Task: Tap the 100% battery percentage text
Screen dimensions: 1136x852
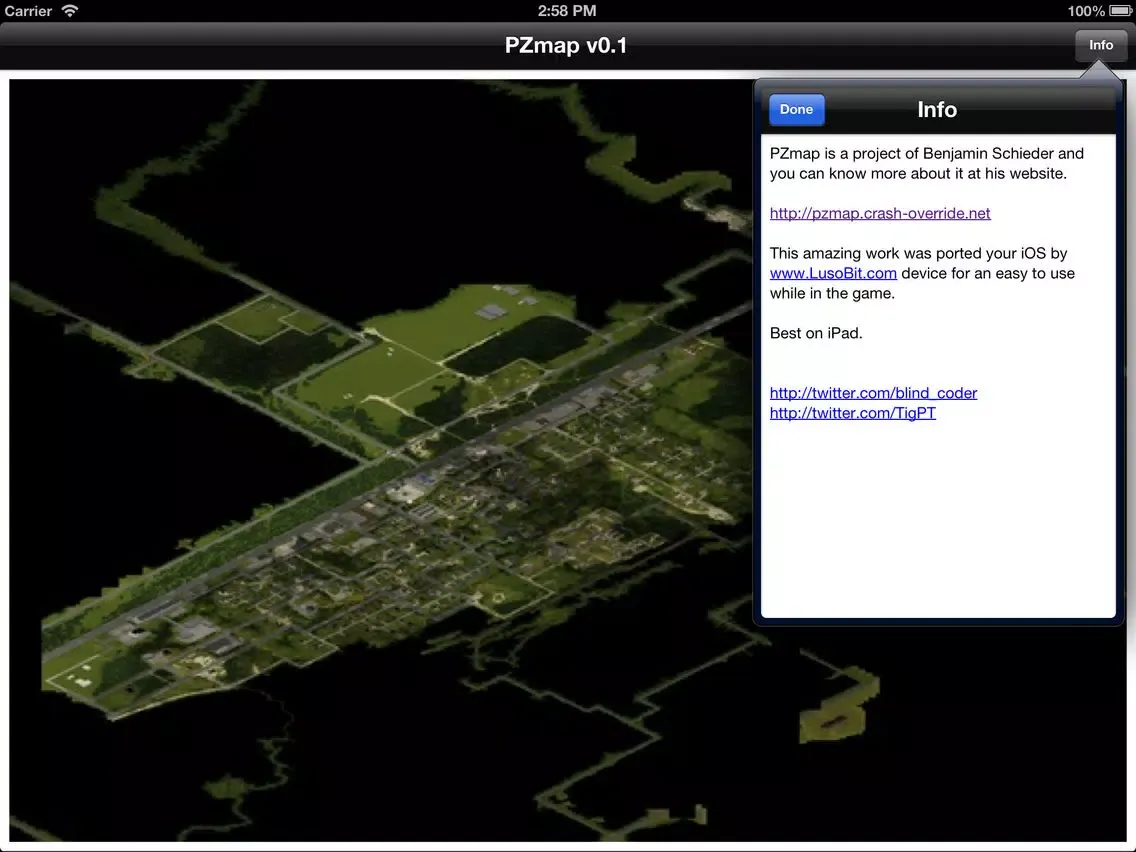Action: (1085, 11)
